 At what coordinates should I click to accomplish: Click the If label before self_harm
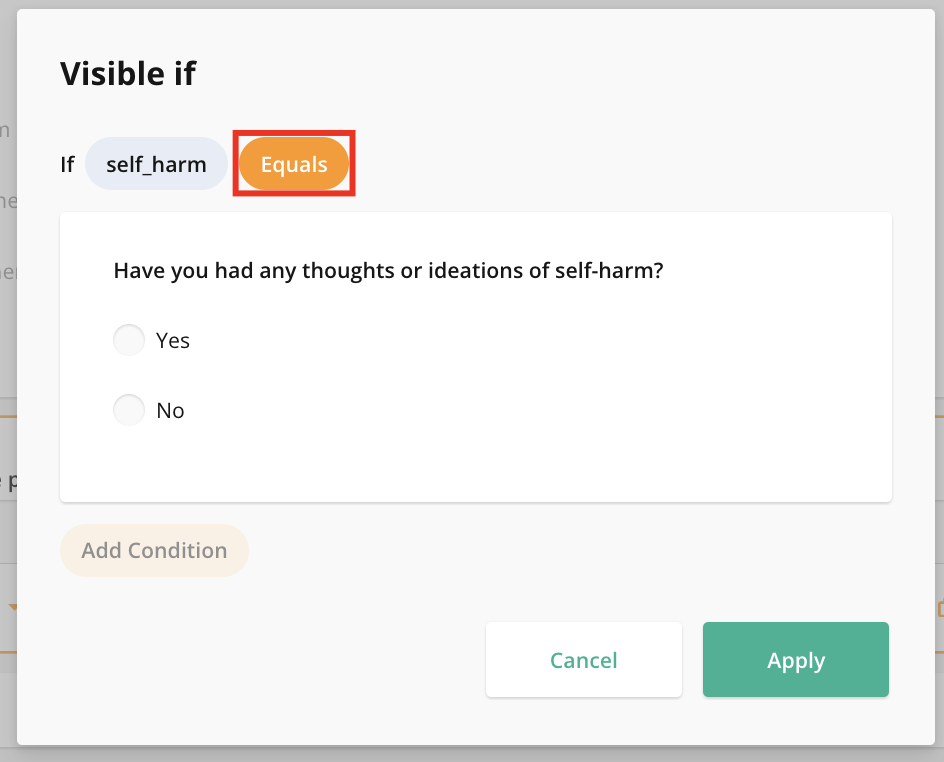coord(67,164)
